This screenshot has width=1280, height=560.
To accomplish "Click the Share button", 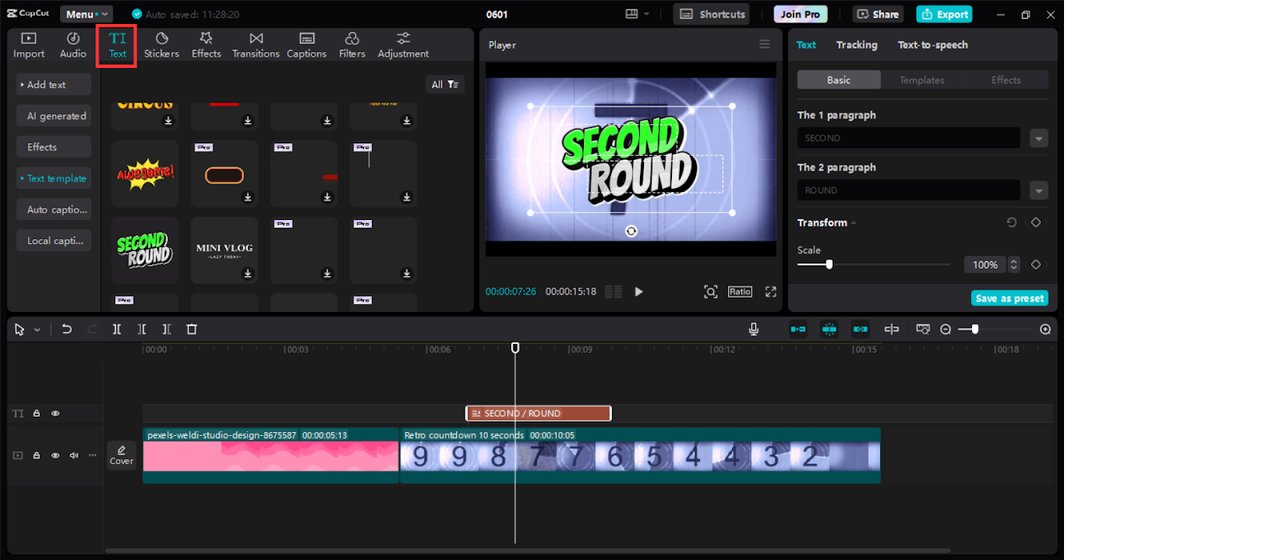I will [x=877, y=14].
